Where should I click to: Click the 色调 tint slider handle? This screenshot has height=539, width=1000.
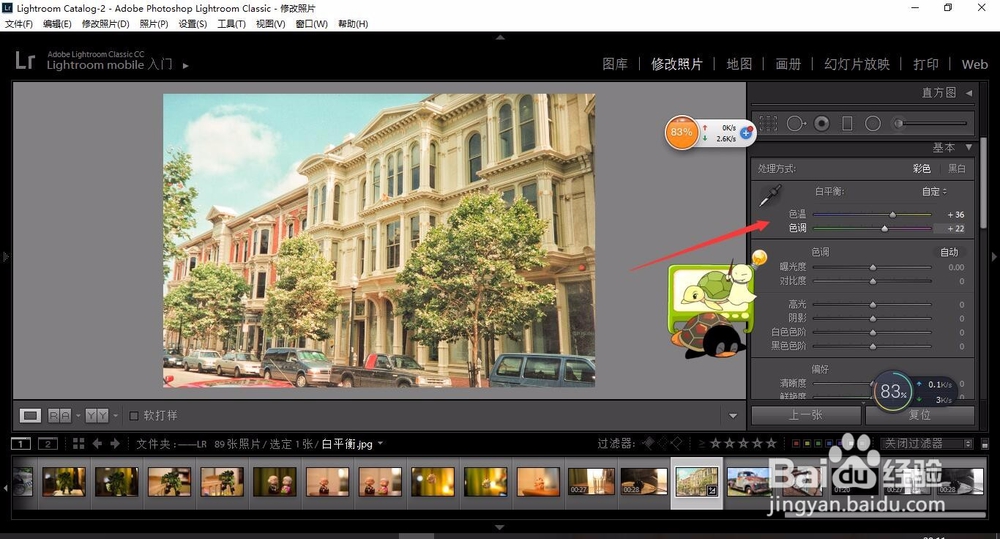click(885, 228)
